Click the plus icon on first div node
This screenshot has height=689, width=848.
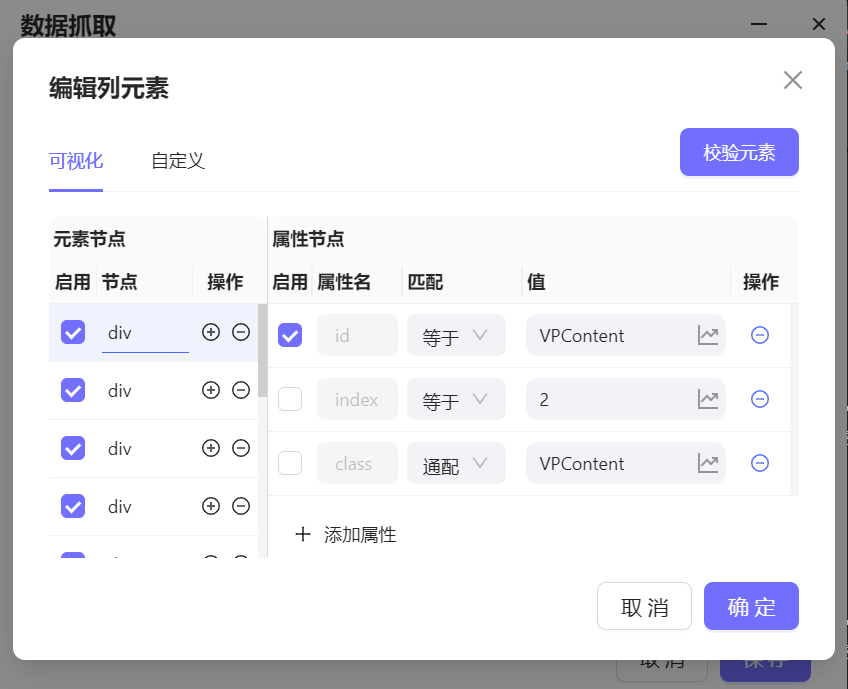pos(210,333)
